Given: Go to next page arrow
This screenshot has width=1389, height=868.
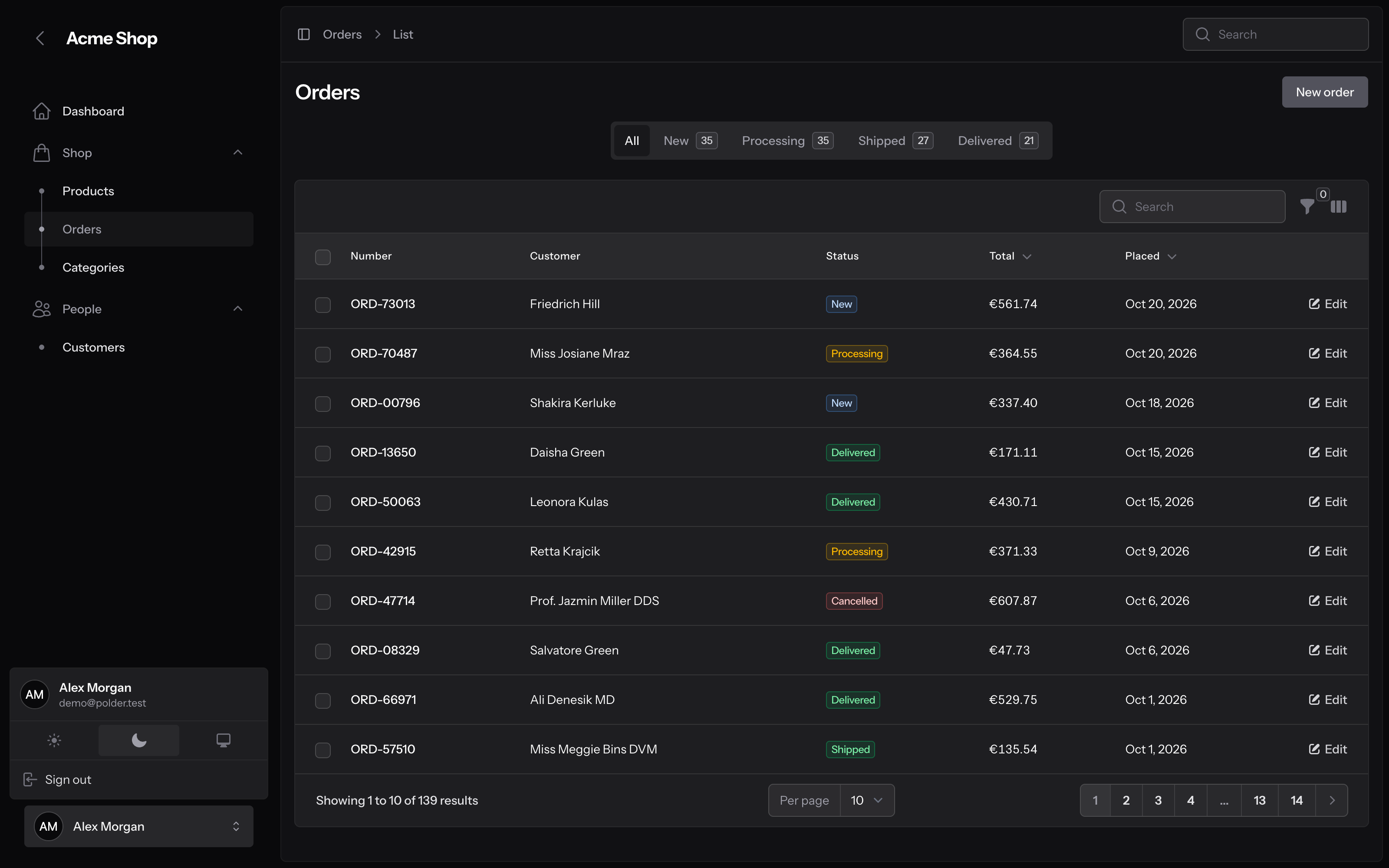Looking at the screenshot, I should point(1332,800).
